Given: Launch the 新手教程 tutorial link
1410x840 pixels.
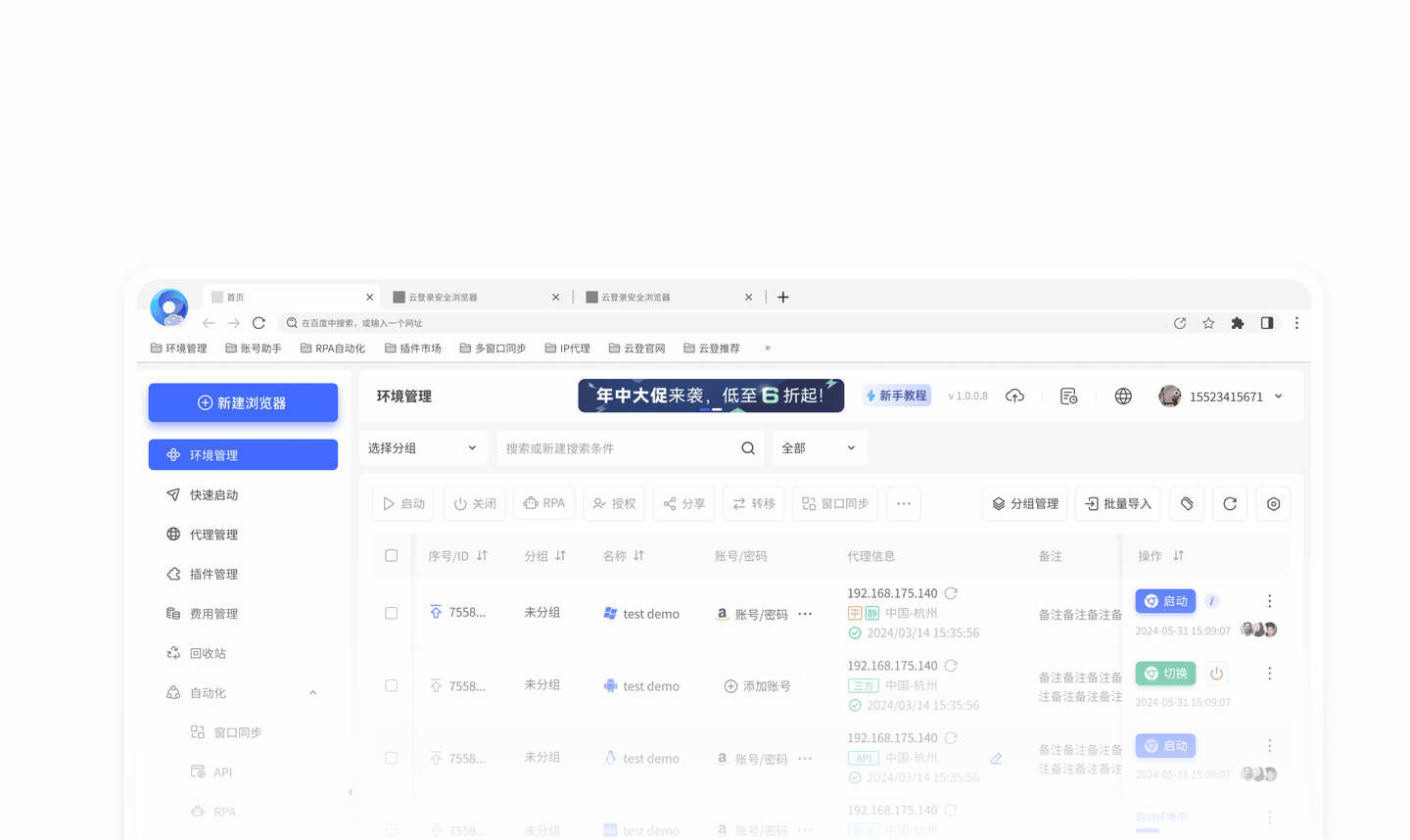Looking at the screenshot, I should [896, 395].
